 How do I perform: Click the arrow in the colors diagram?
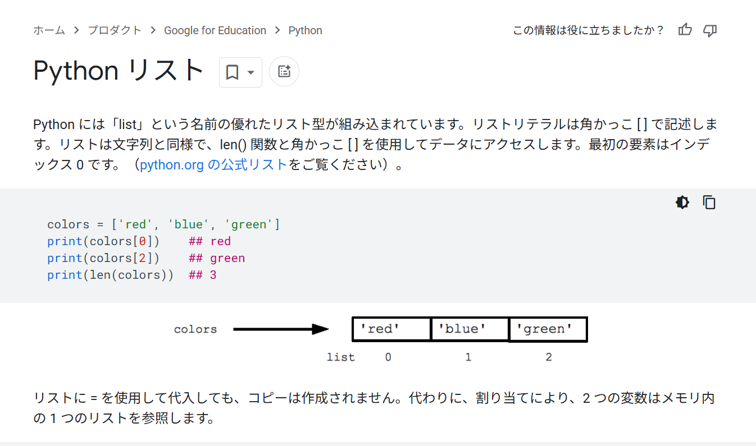pyautogui.click(x=281, y=329)
